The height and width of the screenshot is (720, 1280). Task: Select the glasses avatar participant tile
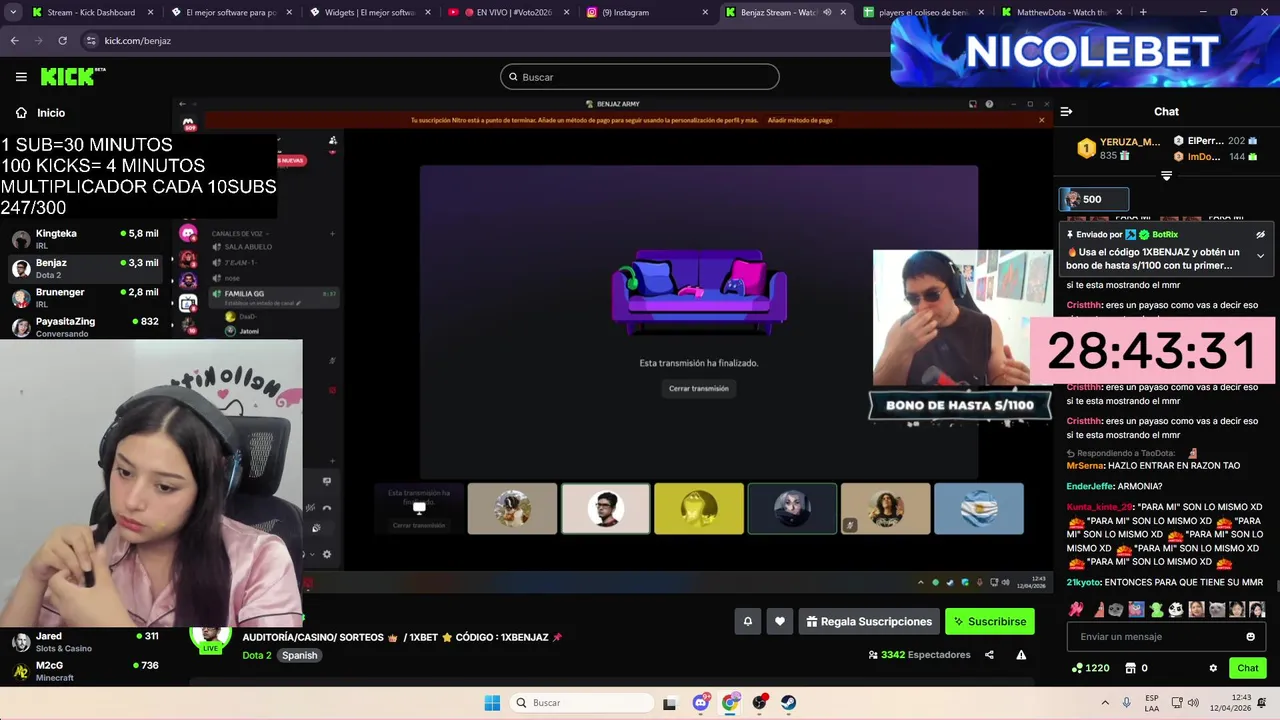(605, 509)
